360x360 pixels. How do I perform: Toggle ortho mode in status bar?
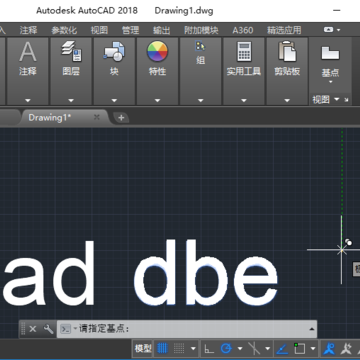coord(209,349)
